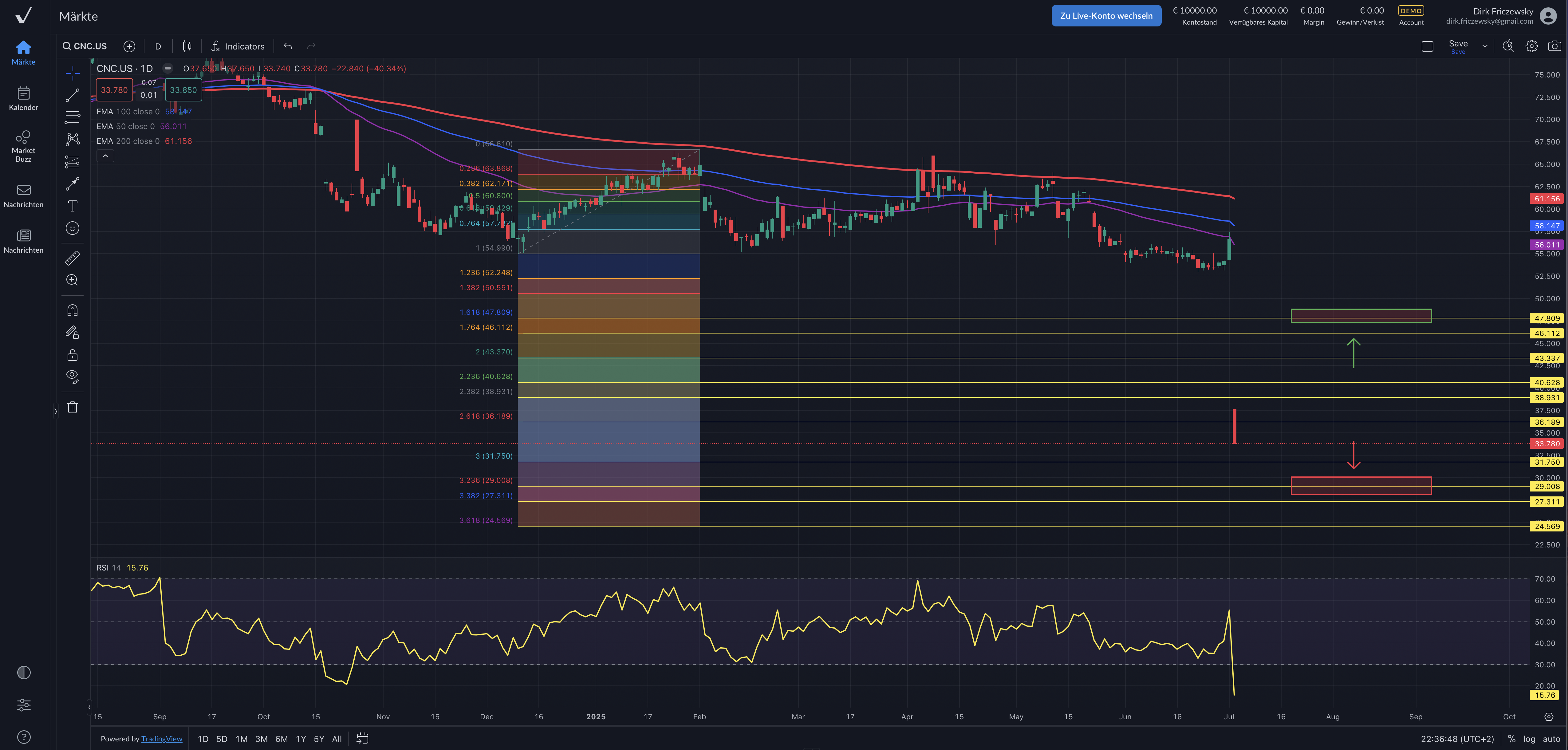Toggle lock all drawing tools
Viewport: 1568px width, 750px height.
coord(73,355)
